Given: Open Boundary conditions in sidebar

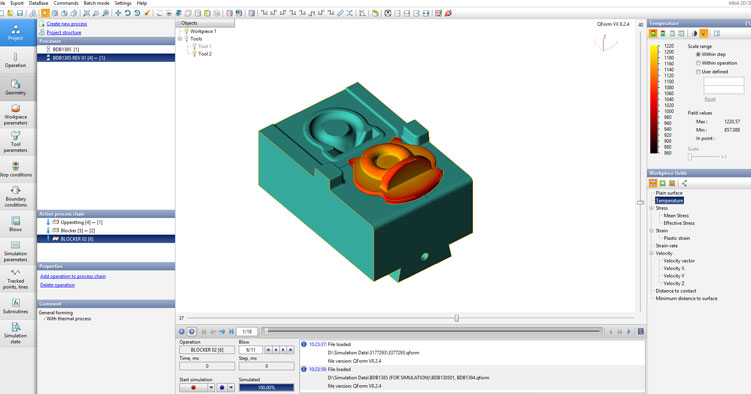Looking at the screenshot, I should pyautogui.click(x=16, y=197).
